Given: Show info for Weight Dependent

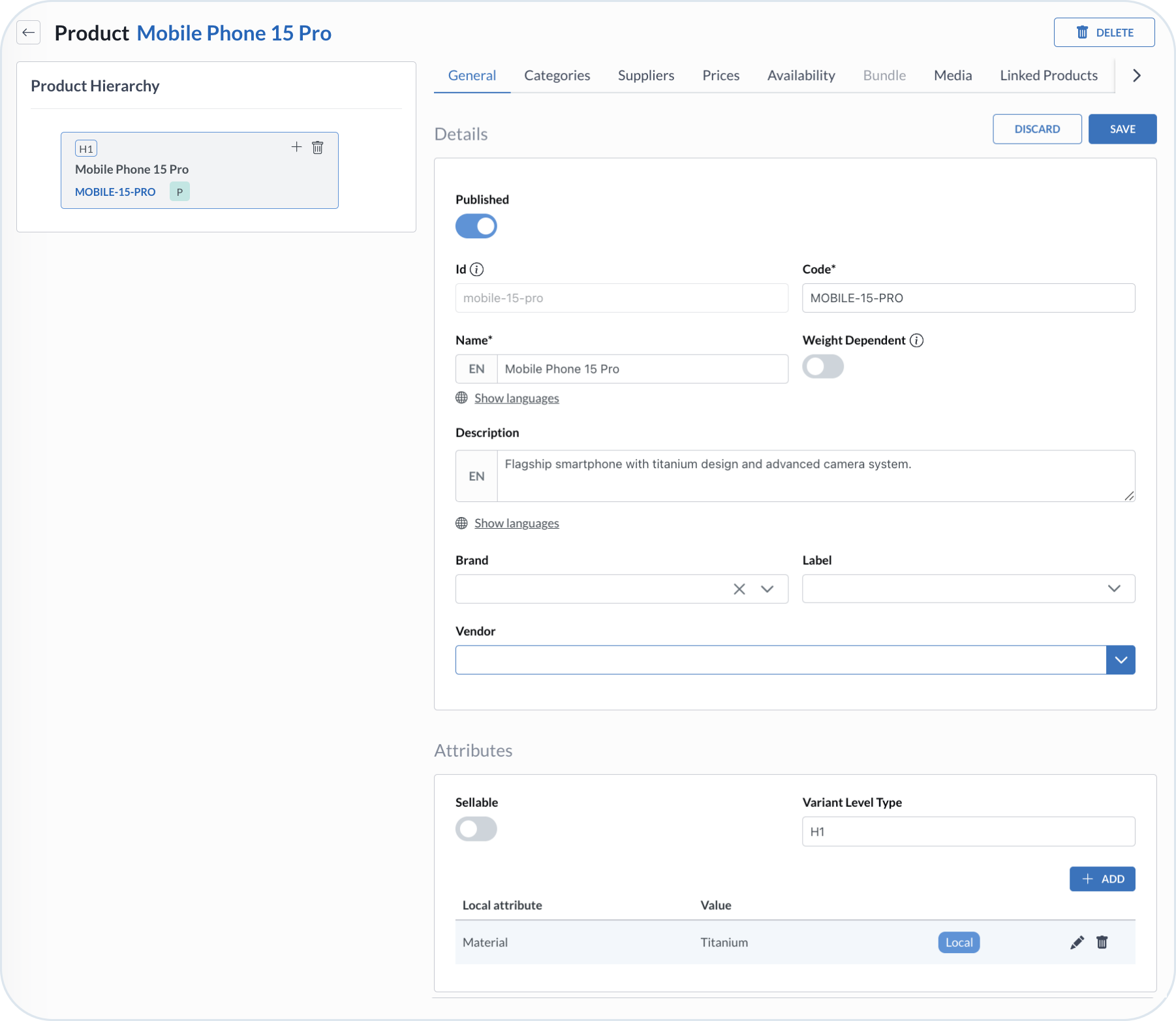Looking at the screenshot, I should [916, 341].
